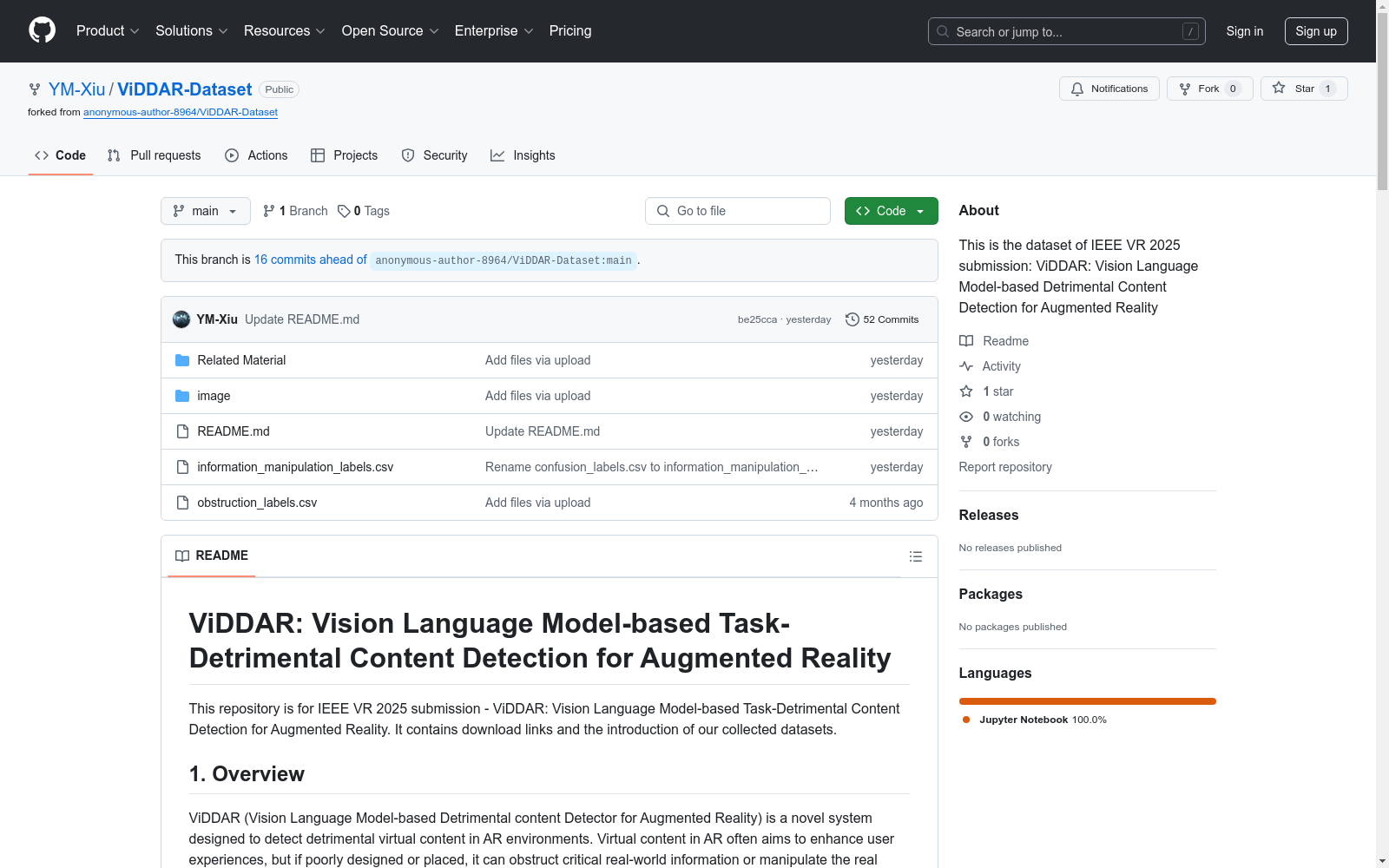
Task: Click the notifications bell icon
Action: click(1077, 89)
